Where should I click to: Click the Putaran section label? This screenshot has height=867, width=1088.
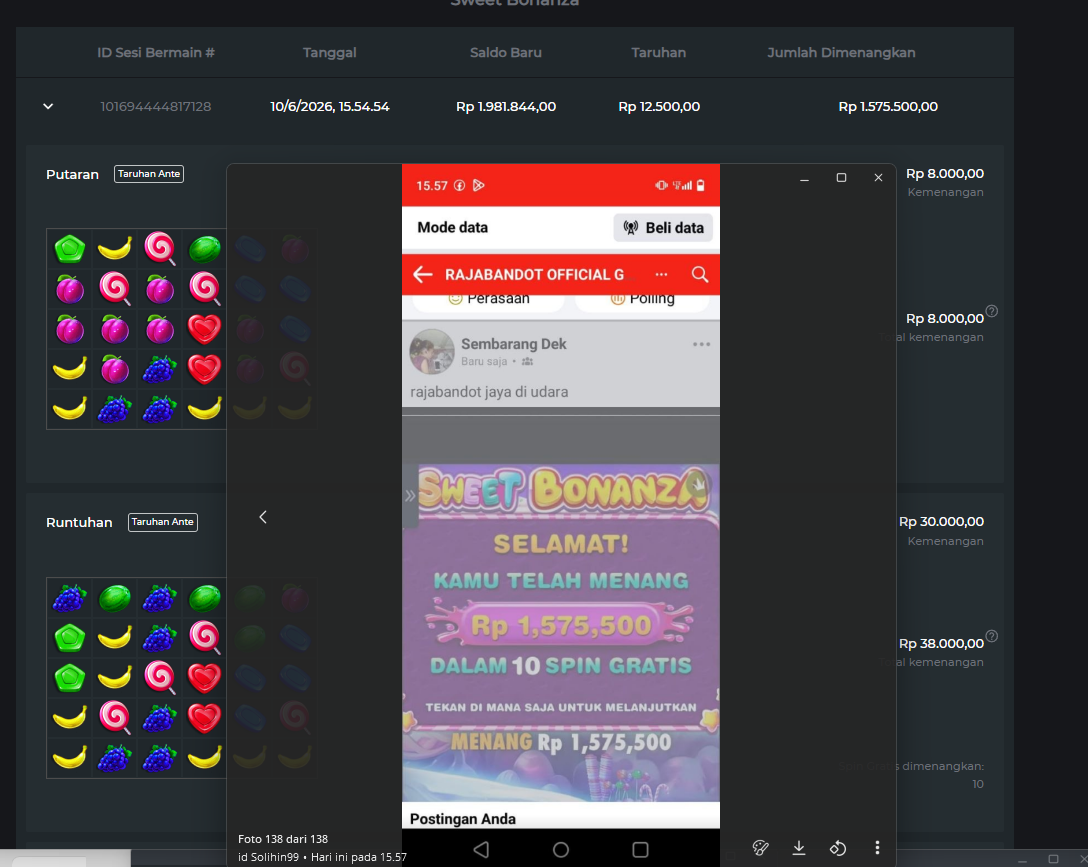coord(72,174)
